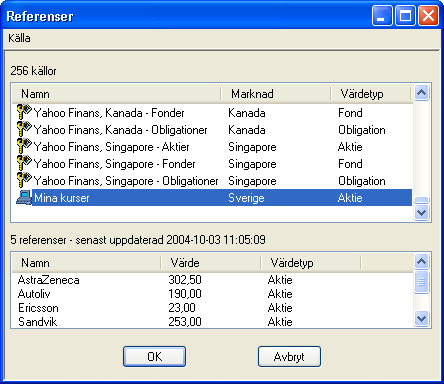The height and width of the screenshot is (384, 444).
Task: Click the Sverige market cell of Mina kurser
Action: click(246, 198)
